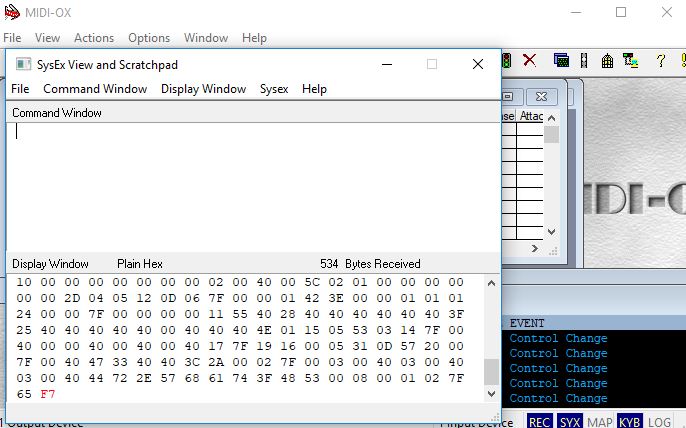Click the 3C hex byte
This screenshot has height=428, width=686.
tap(192, 362)
